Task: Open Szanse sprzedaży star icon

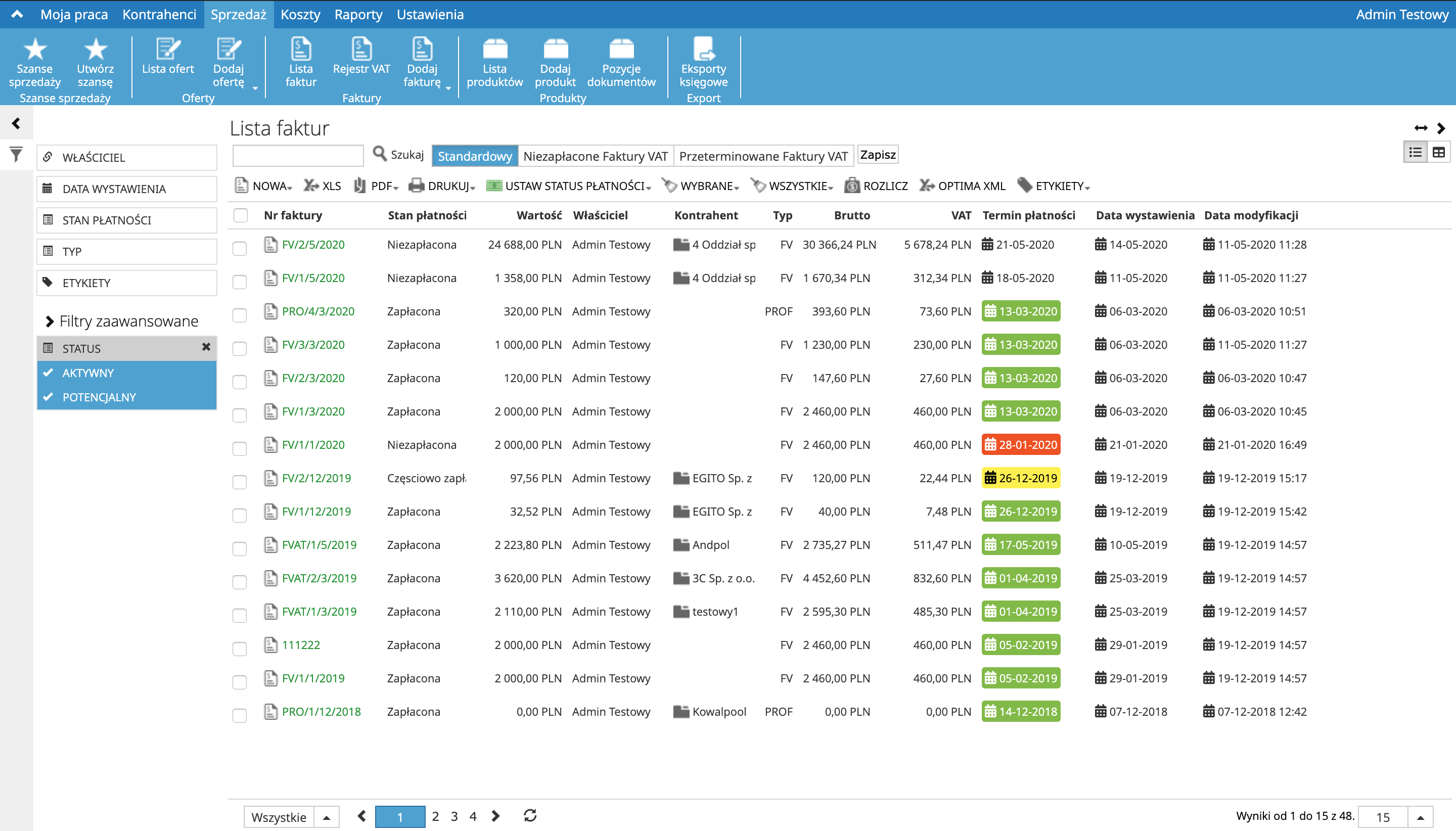Action: pos(35,50)
